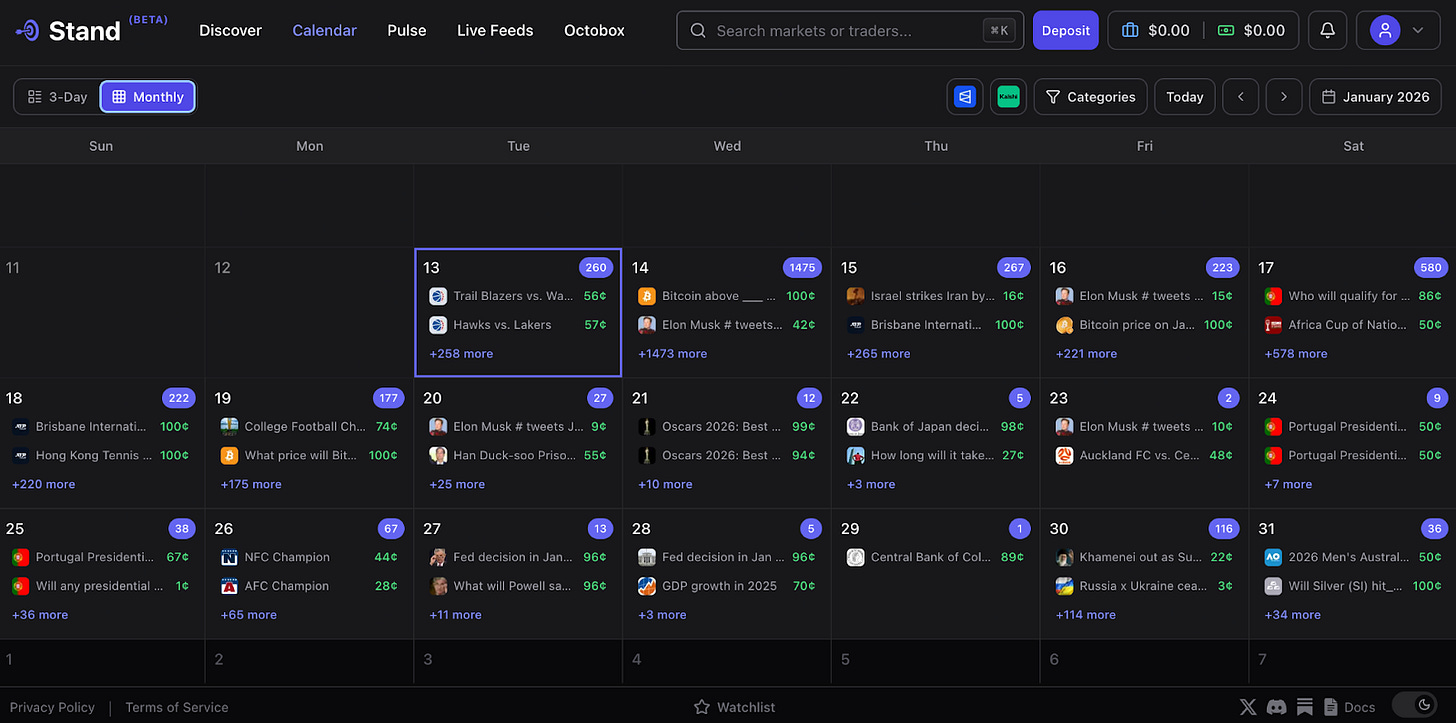Open the X (Twitter) link icon
This screenshot has width=1456, height=723.
coord(1248,707)
